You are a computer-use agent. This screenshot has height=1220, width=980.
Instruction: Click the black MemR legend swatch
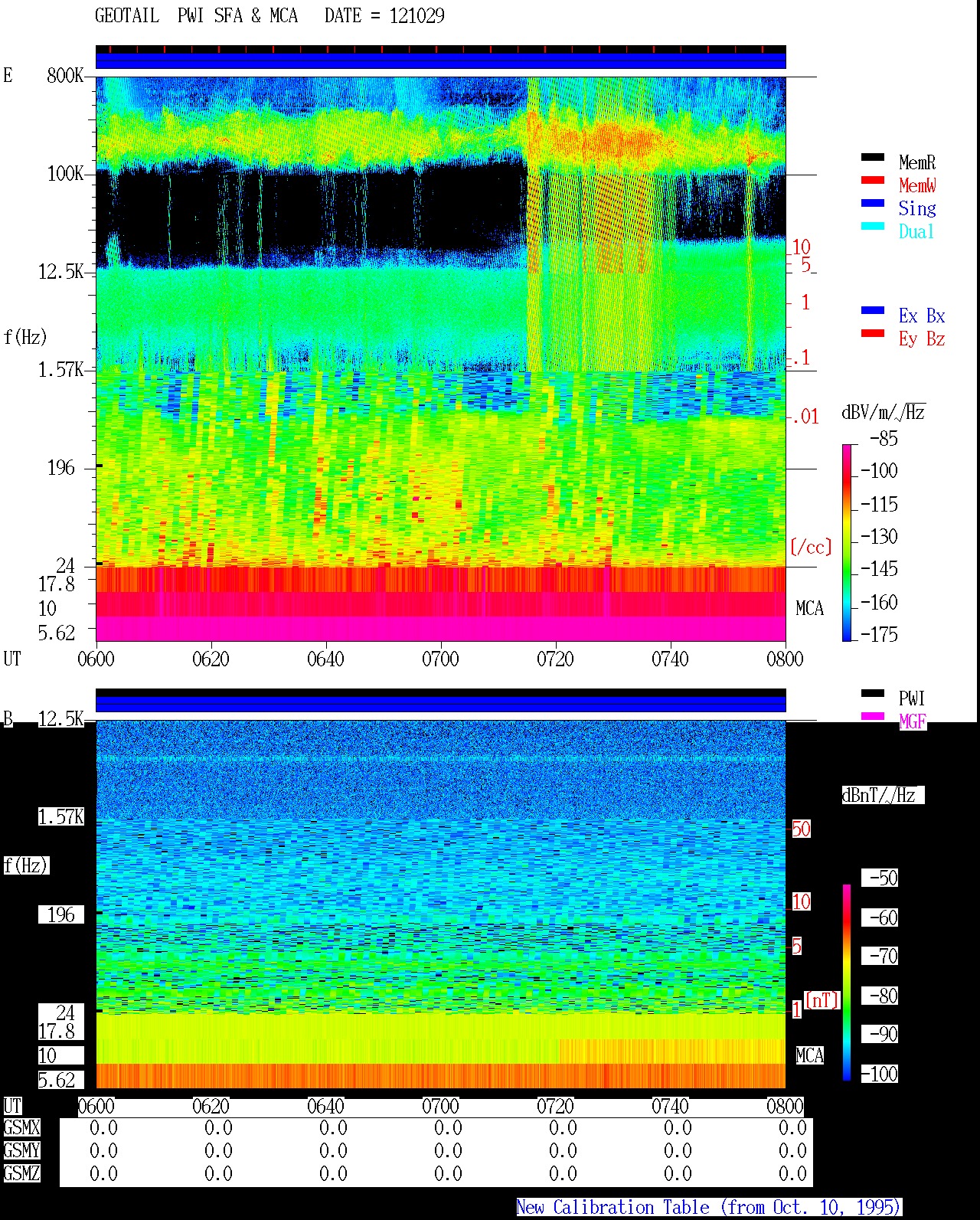[873, 158]
